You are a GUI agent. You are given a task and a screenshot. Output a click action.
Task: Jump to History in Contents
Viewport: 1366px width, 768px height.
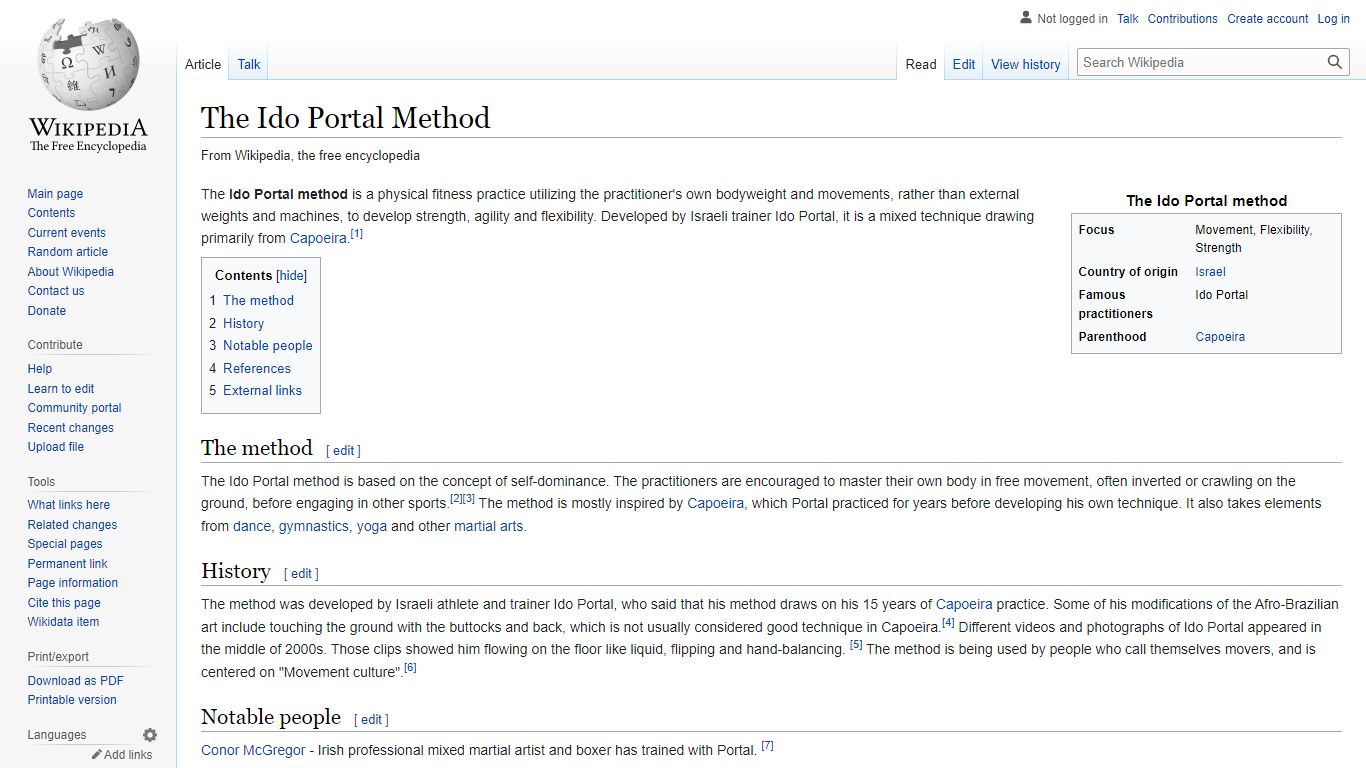[243, 323]
